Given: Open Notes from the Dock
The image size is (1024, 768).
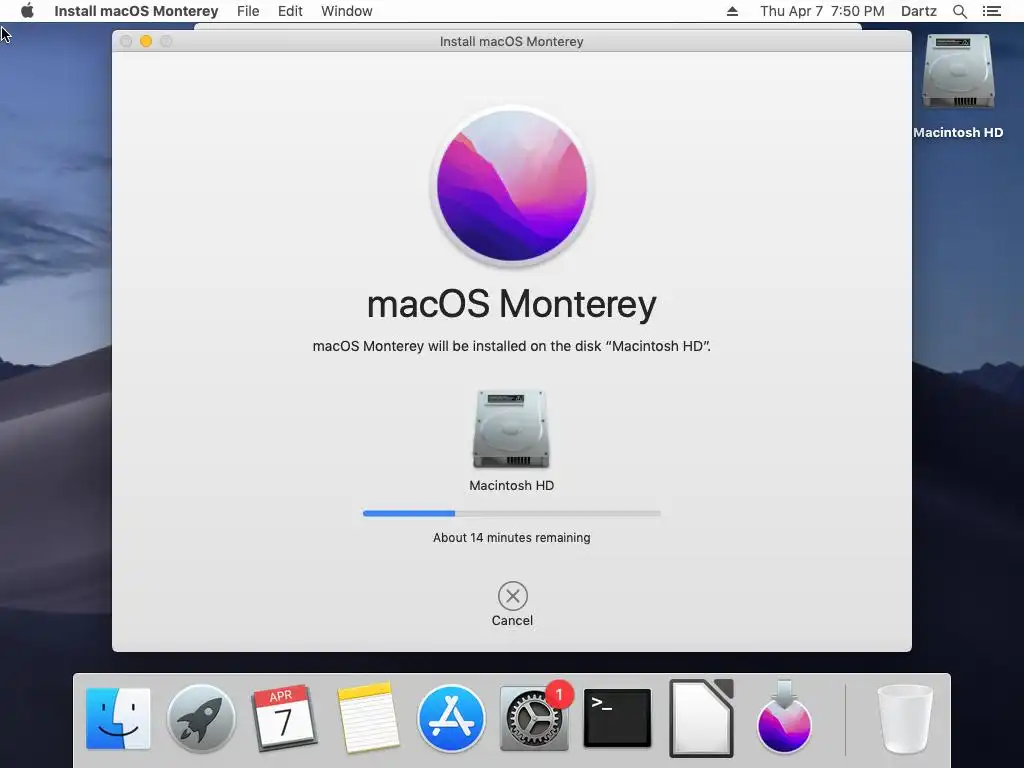Looking at the screenshot, I should [x=368, y=717].
